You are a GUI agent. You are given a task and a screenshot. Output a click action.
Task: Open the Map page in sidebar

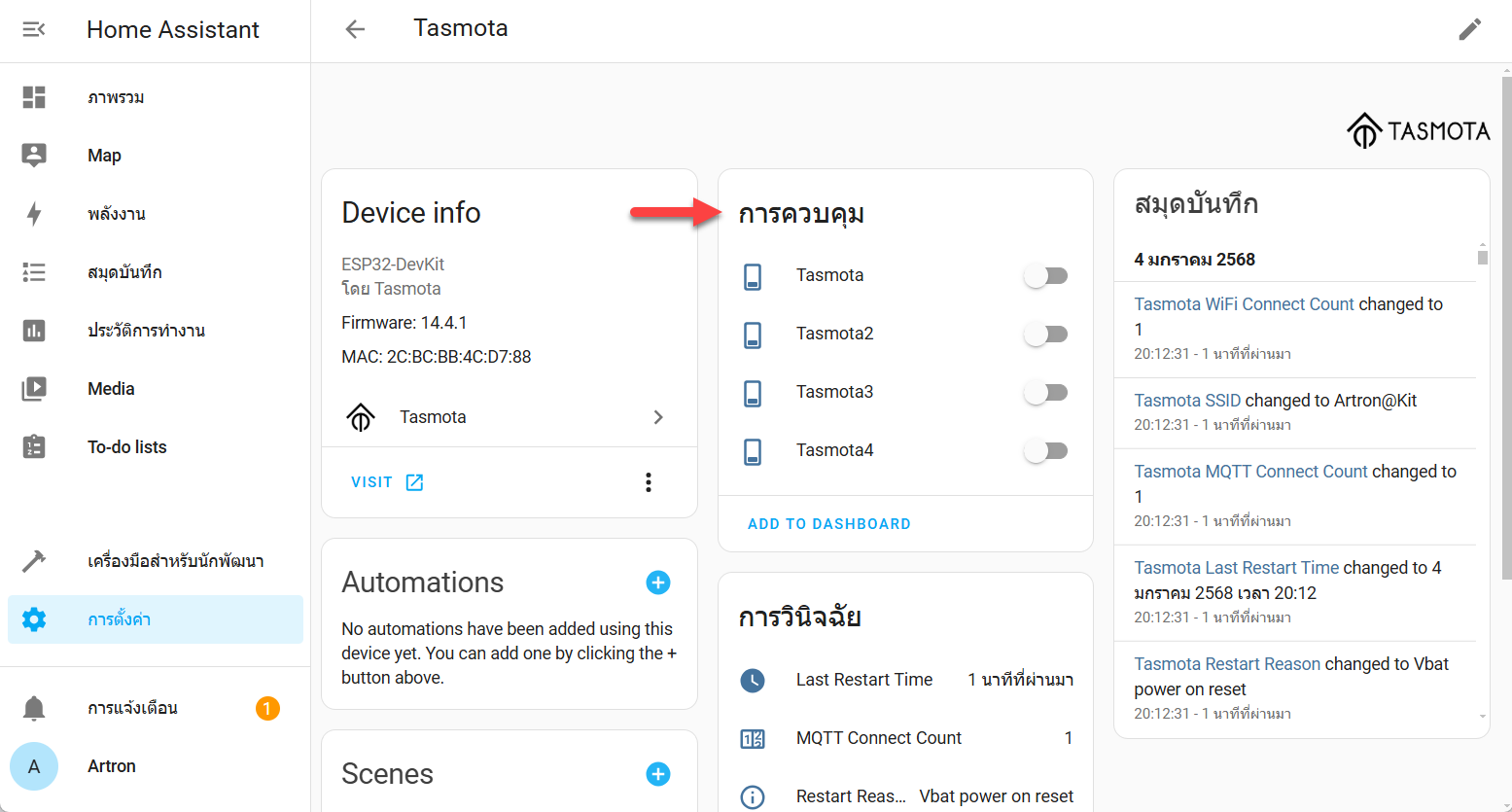156,156
